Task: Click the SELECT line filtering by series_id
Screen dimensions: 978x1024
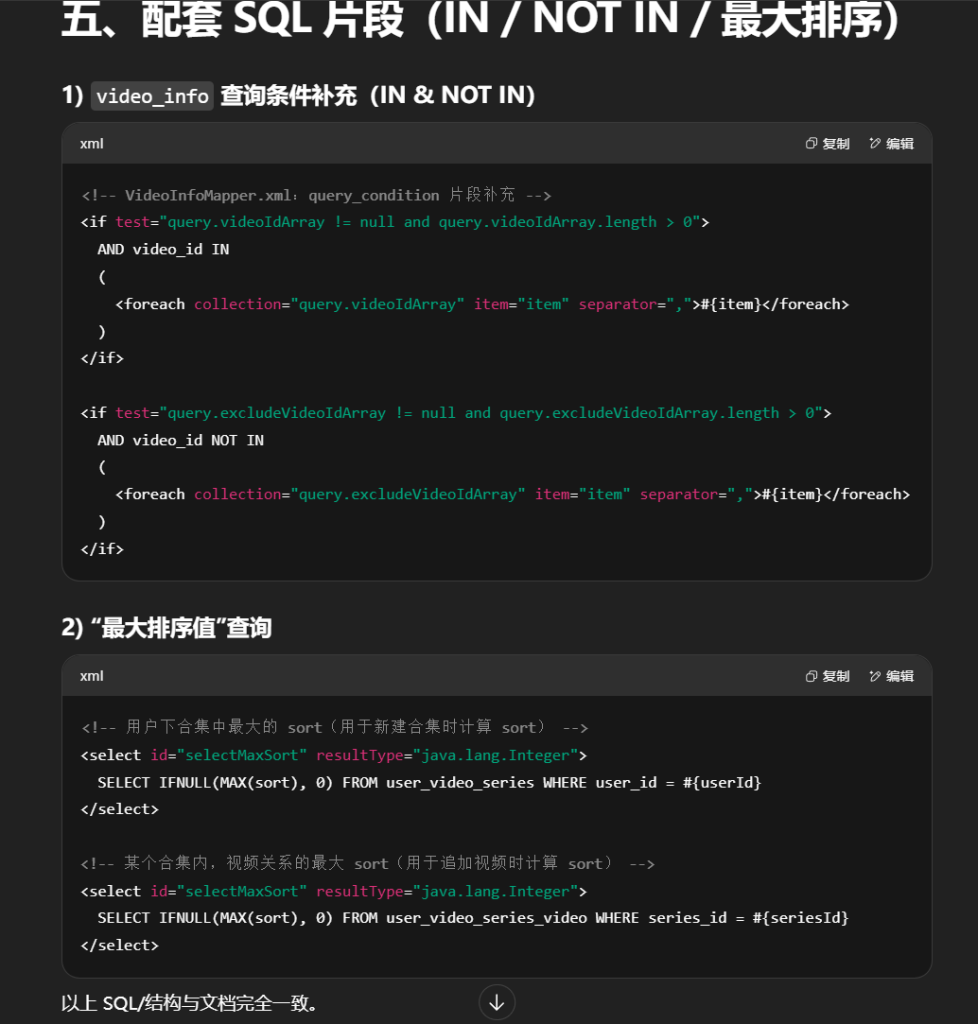Action: coord(472,917)
